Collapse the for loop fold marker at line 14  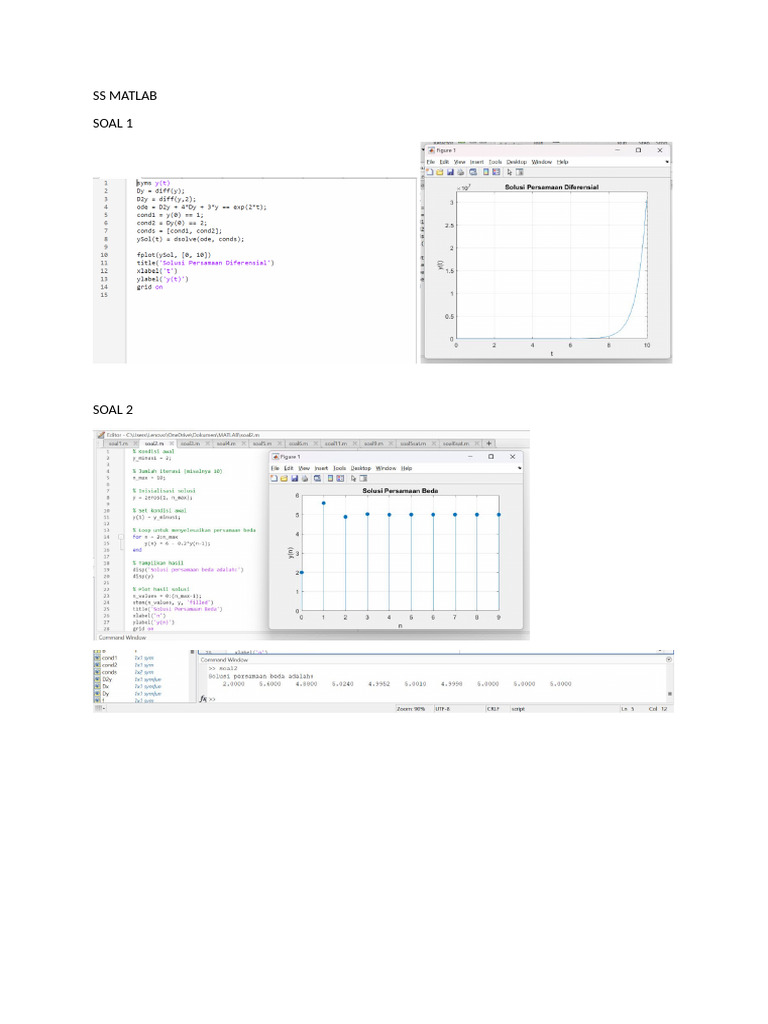tap(121, 537)
